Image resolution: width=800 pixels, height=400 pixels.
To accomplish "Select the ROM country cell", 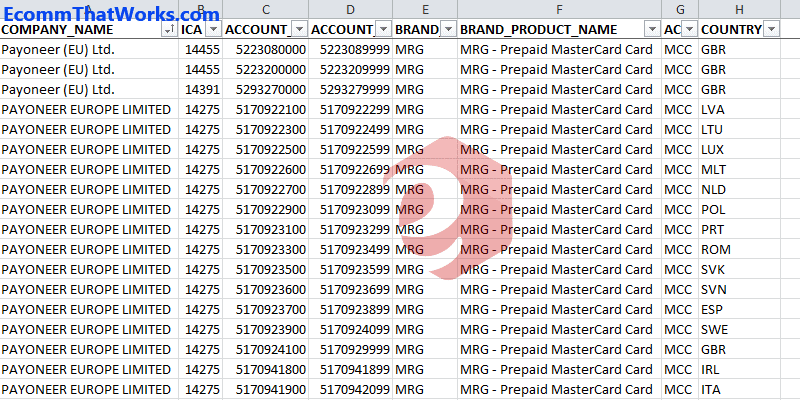I will (x=739, y=249).
